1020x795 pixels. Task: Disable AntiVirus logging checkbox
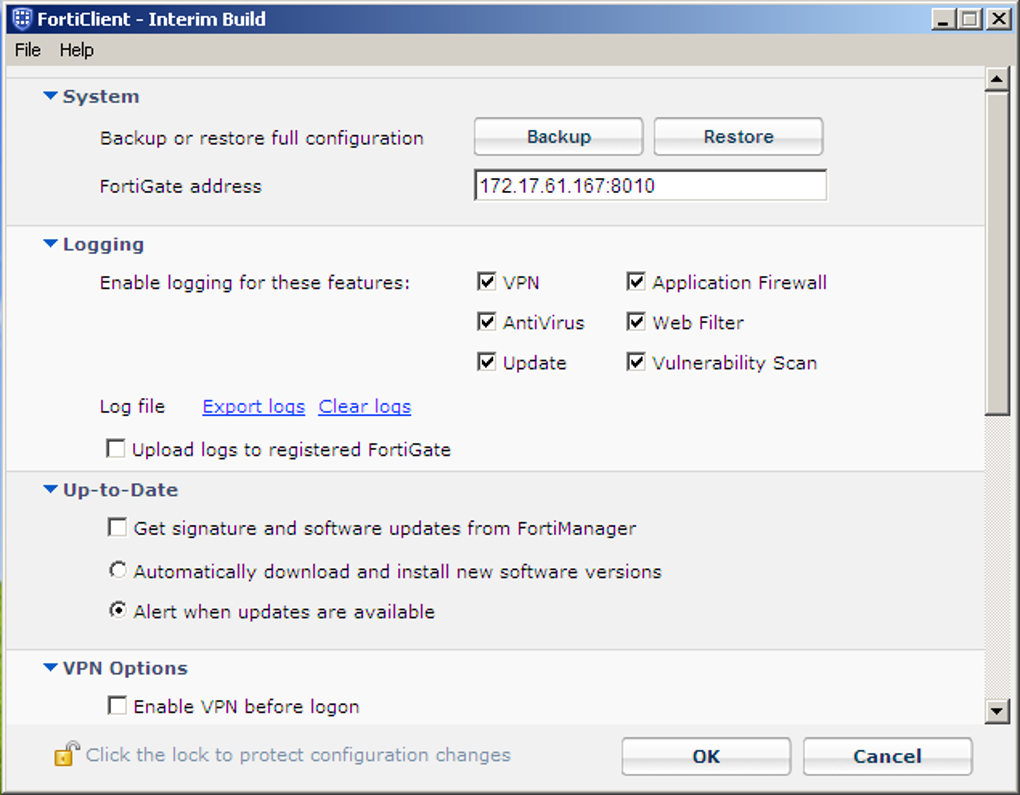[x=487, y=322]
